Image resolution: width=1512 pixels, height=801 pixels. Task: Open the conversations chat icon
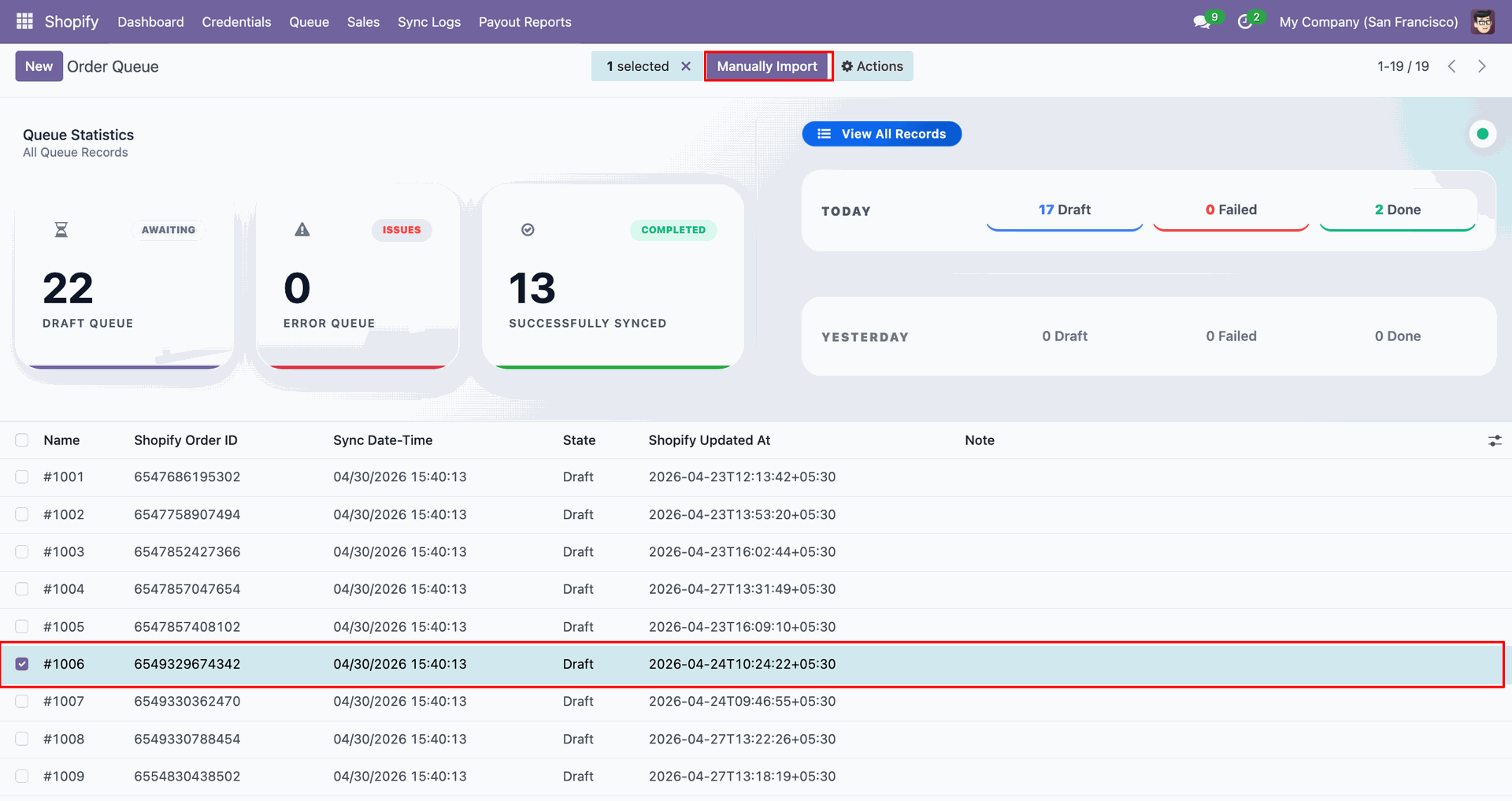tap(1202, 22)
